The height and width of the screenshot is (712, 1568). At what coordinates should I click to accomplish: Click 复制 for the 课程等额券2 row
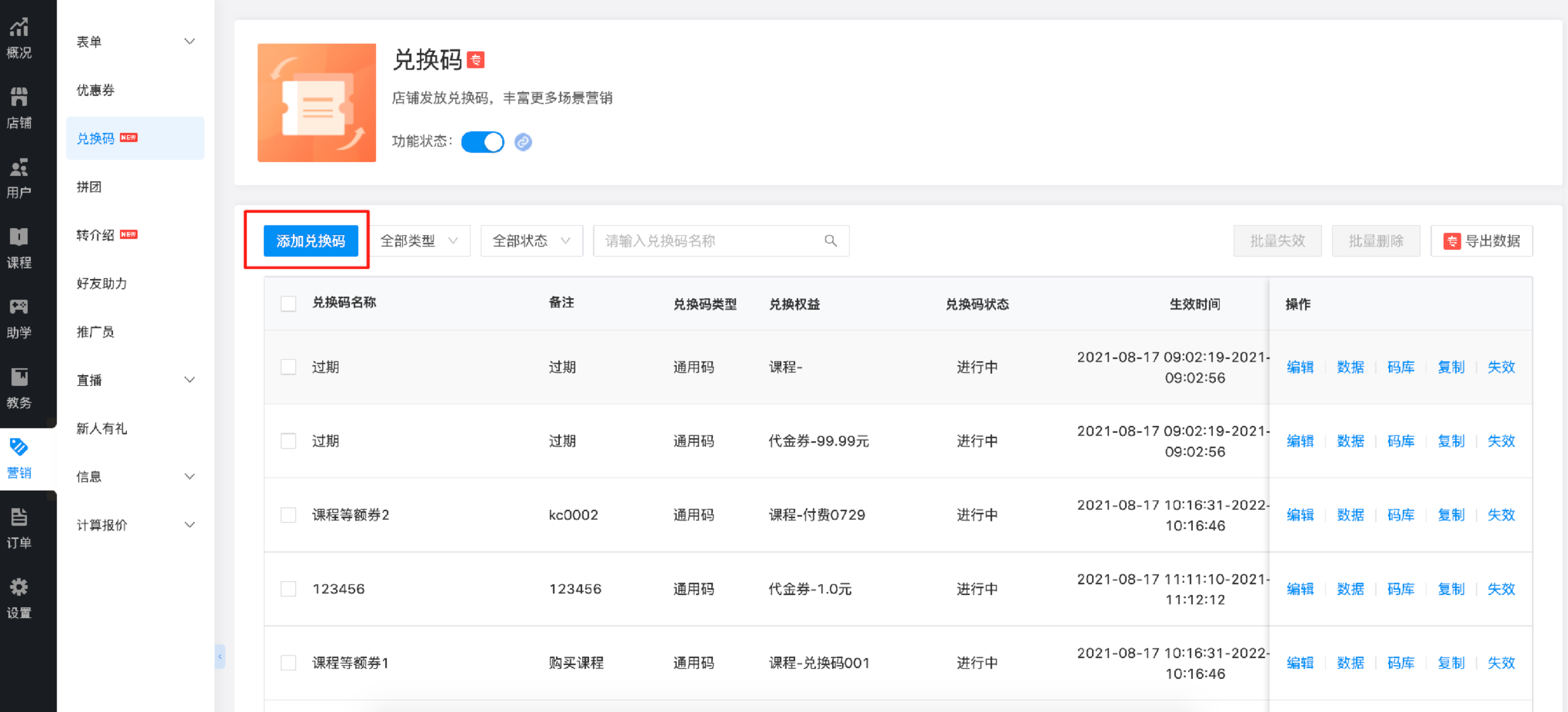[1451, 515]
